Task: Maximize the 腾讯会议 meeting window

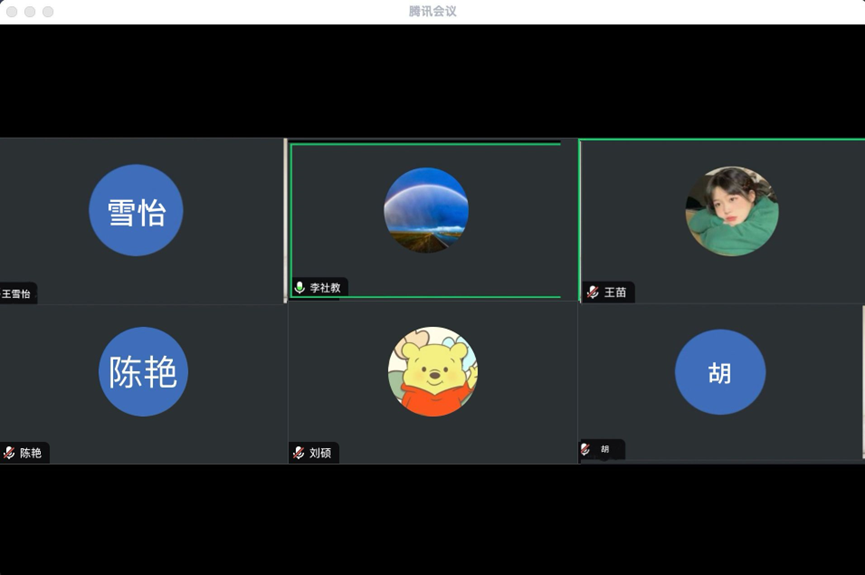Action: 48,12
